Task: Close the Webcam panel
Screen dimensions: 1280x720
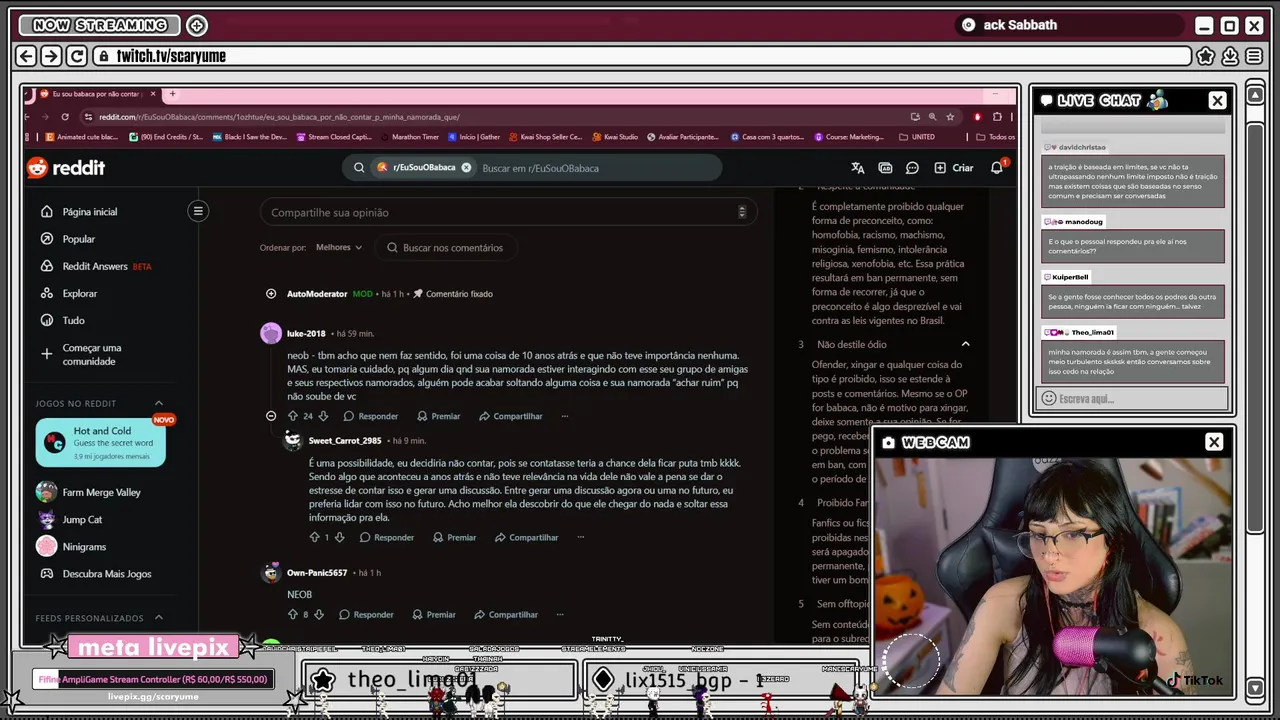Action: (1214, 442)
